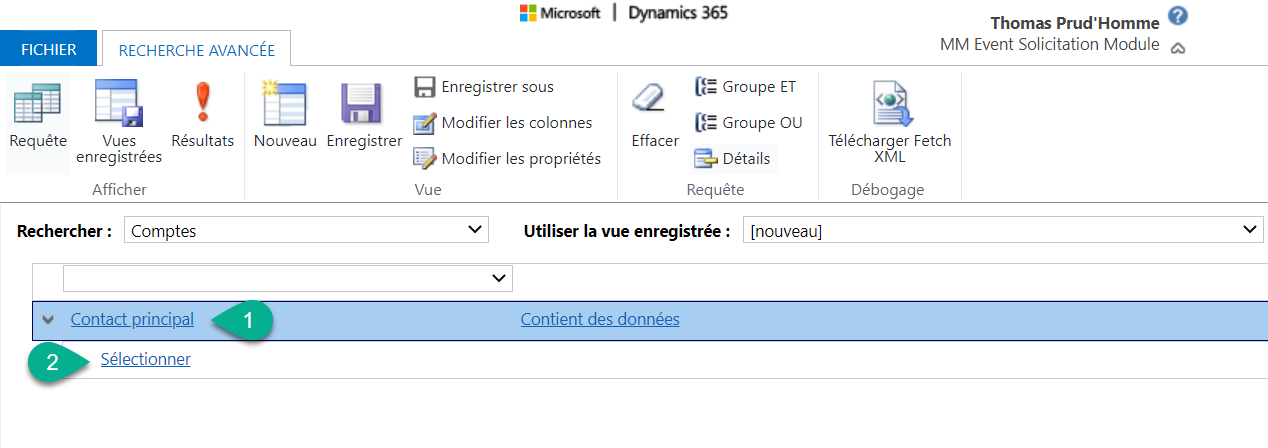Screen dimensions: 1268x448
Task: Collapse the Contact principal row chevron
Action: point(48,320)
